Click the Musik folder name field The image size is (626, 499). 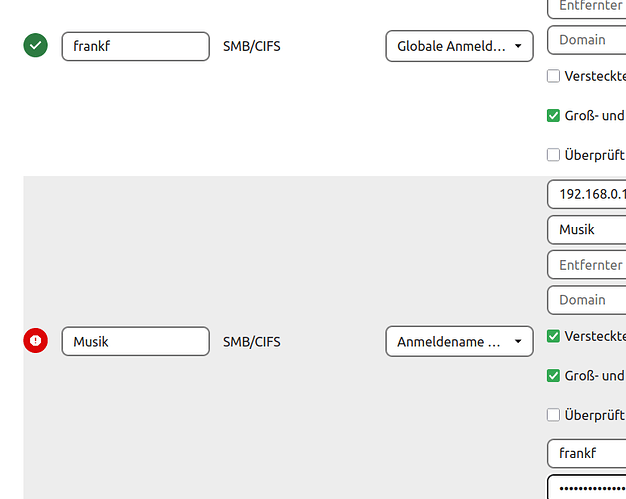(135, 342)
